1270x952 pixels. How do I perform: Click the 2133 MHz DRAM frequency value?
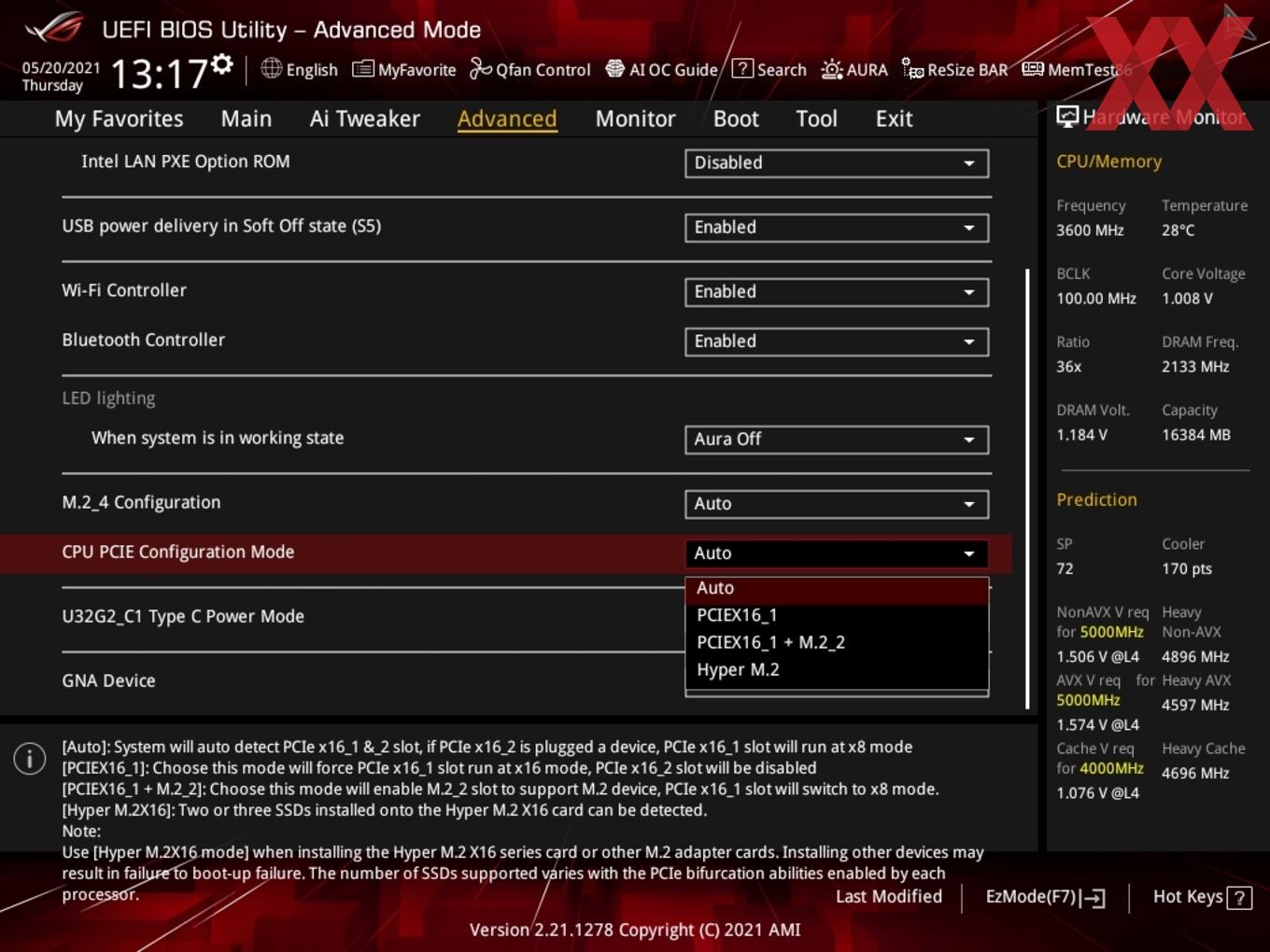tap(1195, 367)
